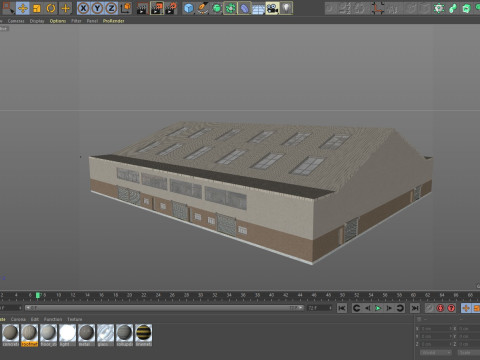
Task: Add a Light object
Action: click(x=286, y=8)
